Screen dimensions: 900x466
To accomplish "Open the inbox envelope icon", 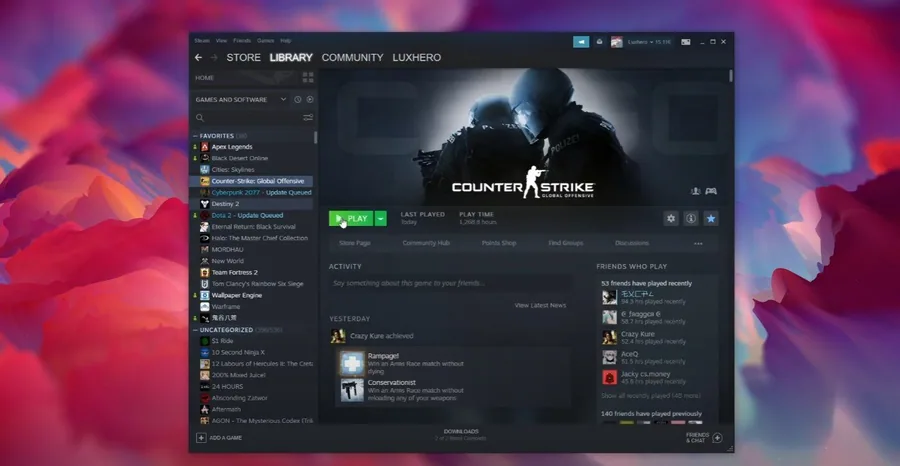I will 599,42.
